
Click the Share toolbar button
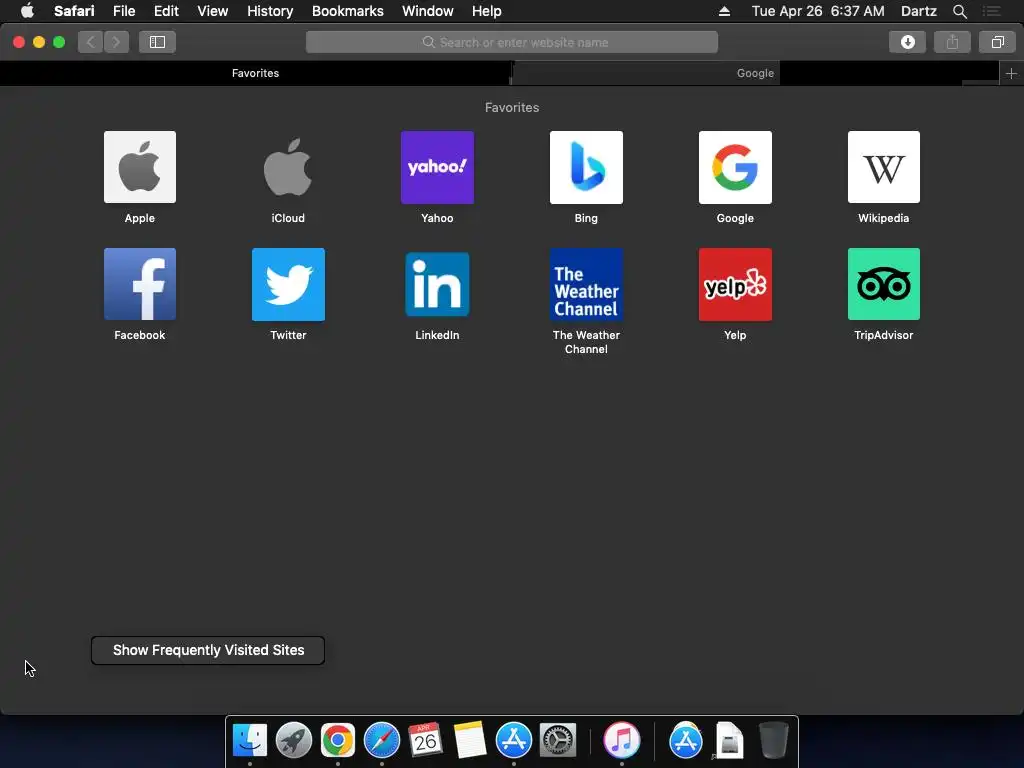[x=952, y=42]
